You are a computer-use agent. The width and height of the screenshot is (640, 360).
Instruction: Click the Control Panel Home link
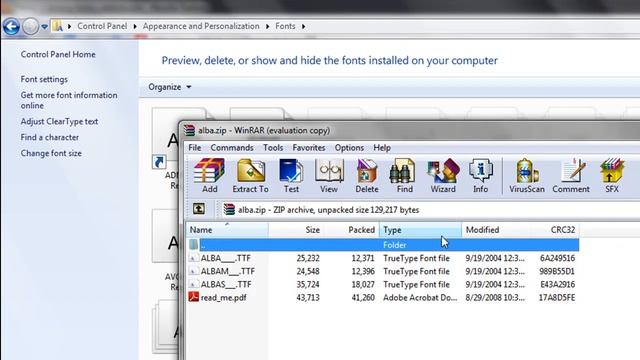coord(58,54)
